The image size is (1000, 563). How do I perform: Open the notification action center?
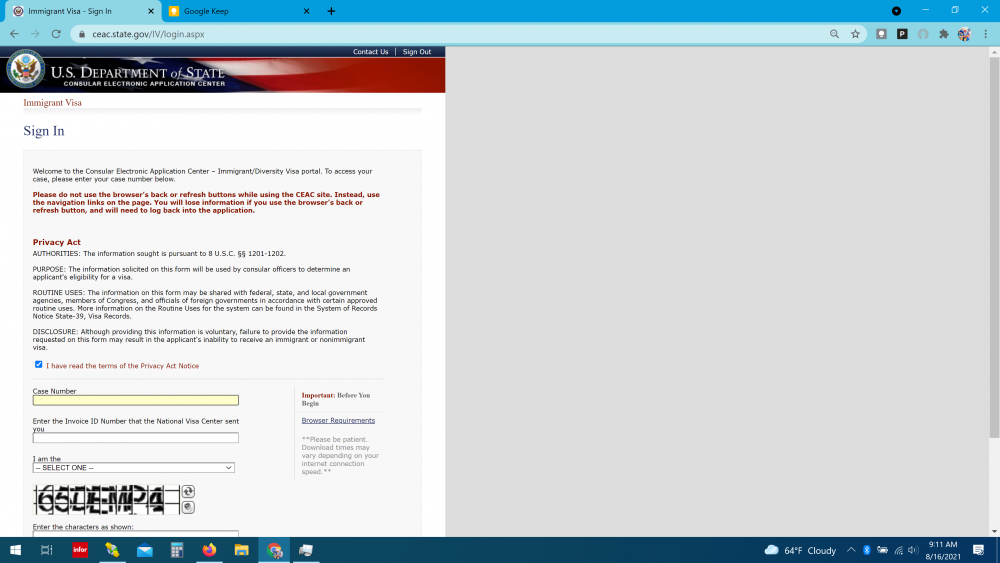click(x=978, y=550)
